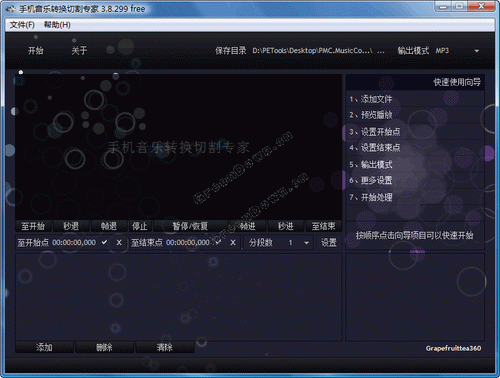The width and height of the screenshot is (500, 378).
Task: Browse save directory with ellipsis button
Action: [x=381, y=51]
